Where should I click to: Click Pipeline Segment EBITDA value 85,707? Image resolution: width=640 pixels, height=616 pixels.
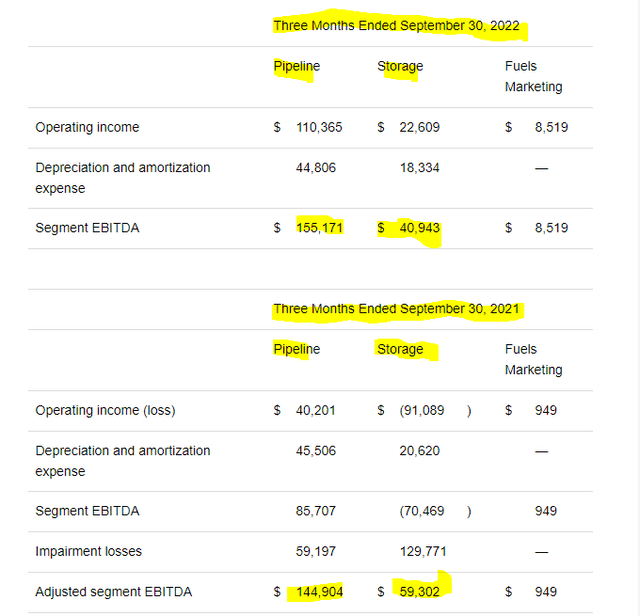[x=316, y=511]
